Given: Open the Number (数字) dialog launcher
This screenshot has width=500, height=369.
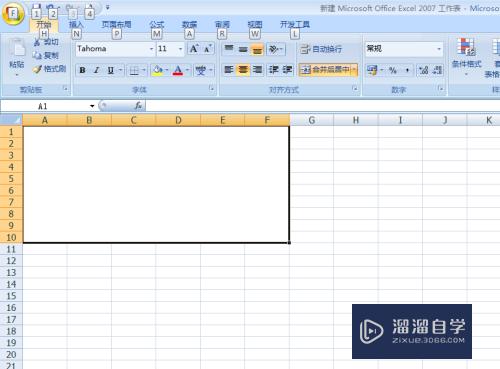Looking at the screenshot, I should coord(441,89).
